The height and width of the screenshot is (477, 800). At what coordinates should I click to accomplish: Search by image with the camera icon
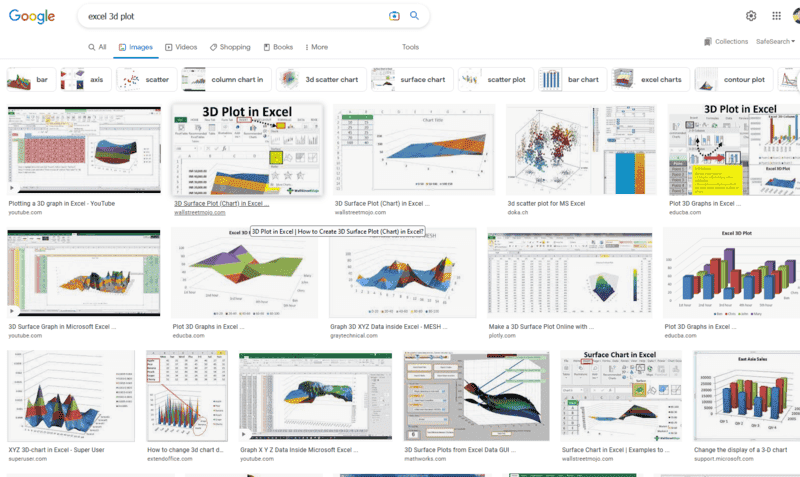(394, 16)
